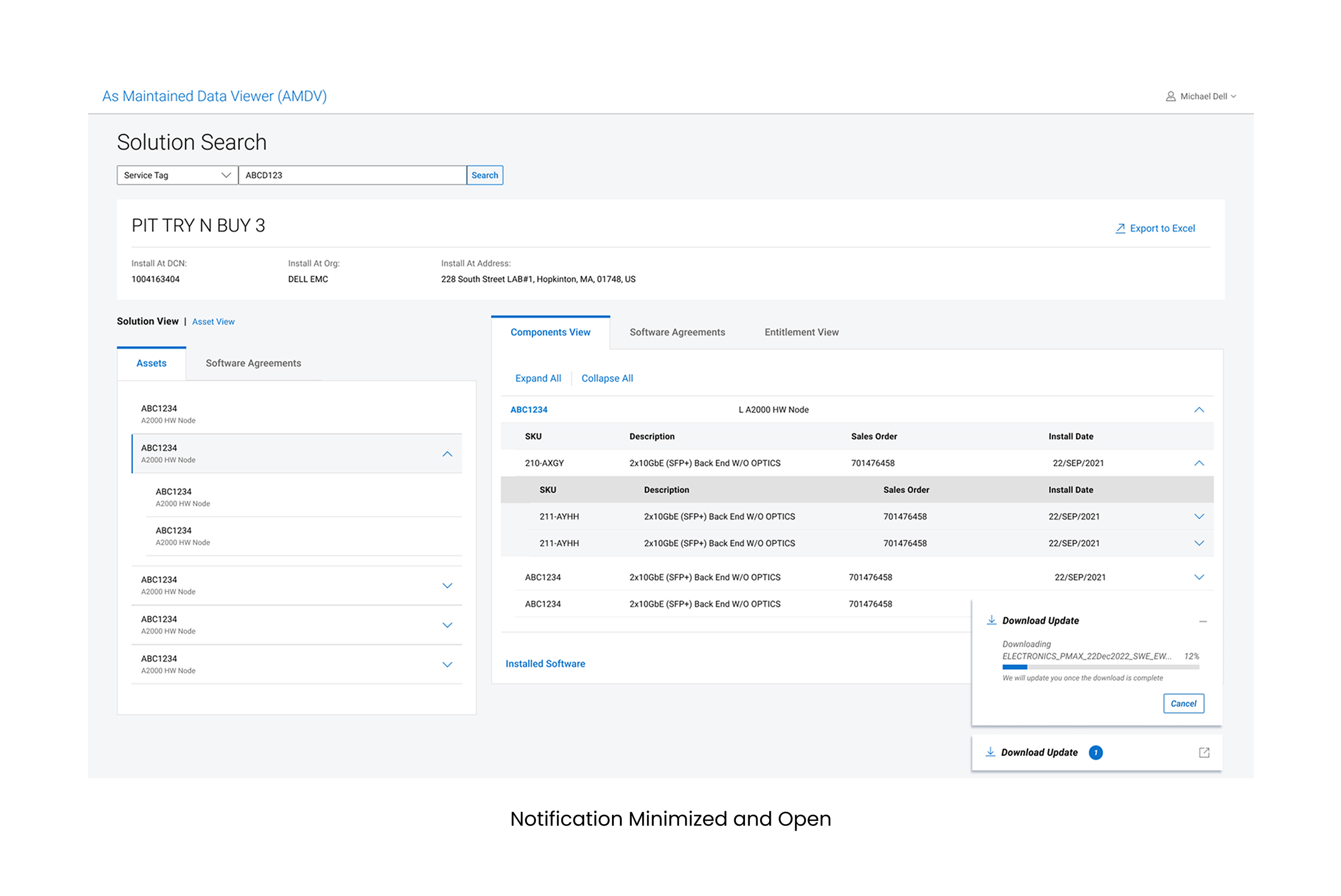This screenshot has width=1341, height=896.
Task: Open left panel Software Agreements tab
Action: pos(253,363)
